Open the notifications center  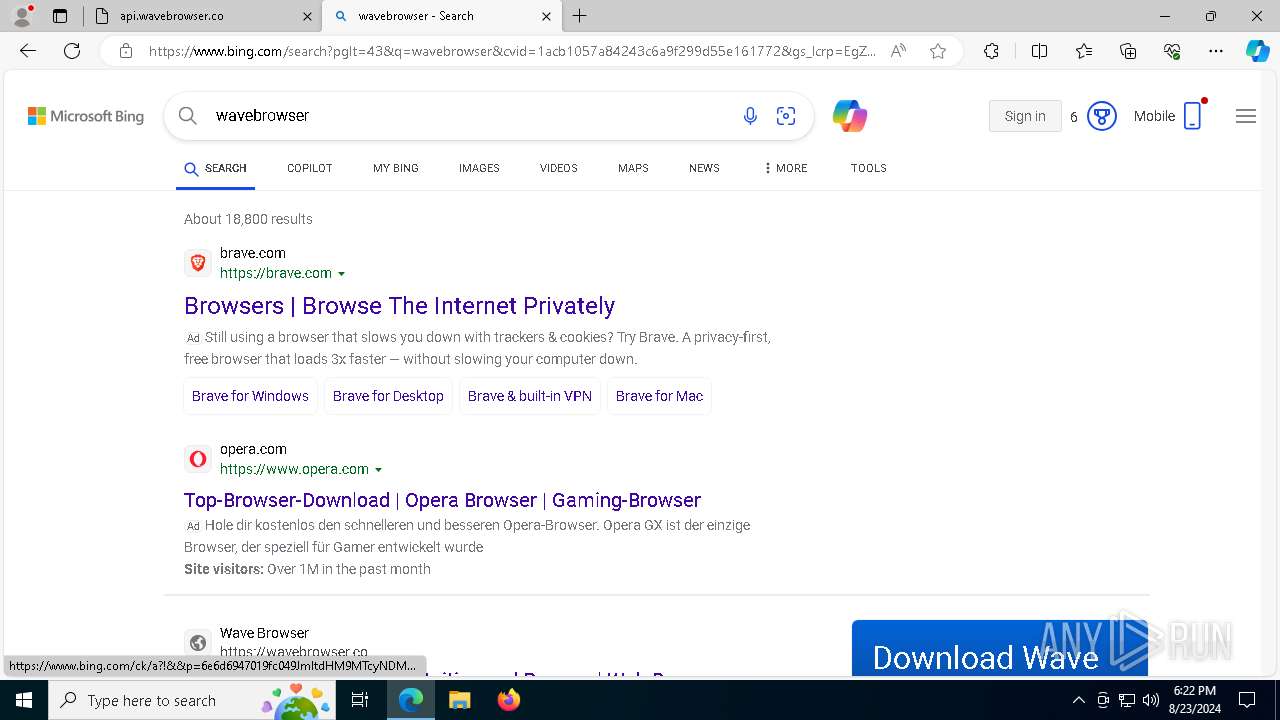1247,700
